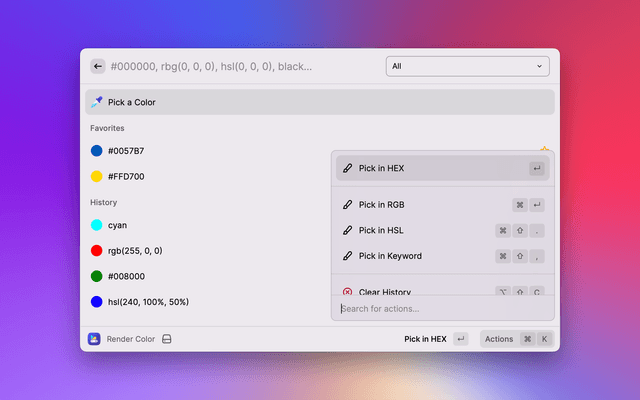
Task: Click the pen icon next to Pick in RGB
Action: [347, 205]
